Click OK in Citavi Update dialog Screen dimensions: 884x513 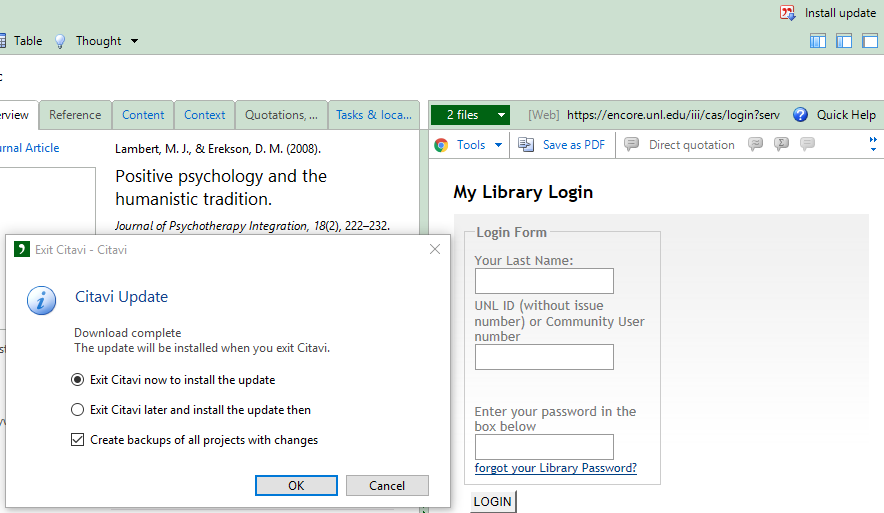296,485
